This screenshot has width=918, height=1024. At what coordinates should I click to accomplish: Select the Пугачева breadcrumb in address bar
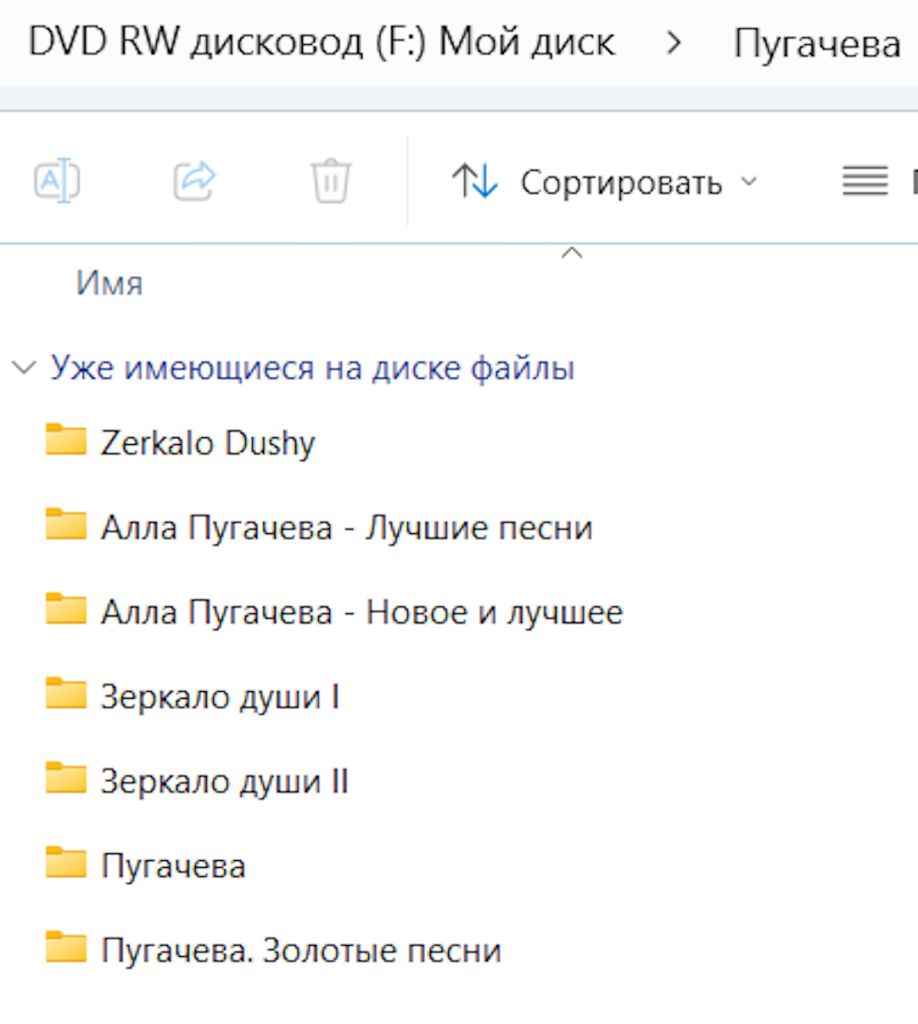coord(817,44)
